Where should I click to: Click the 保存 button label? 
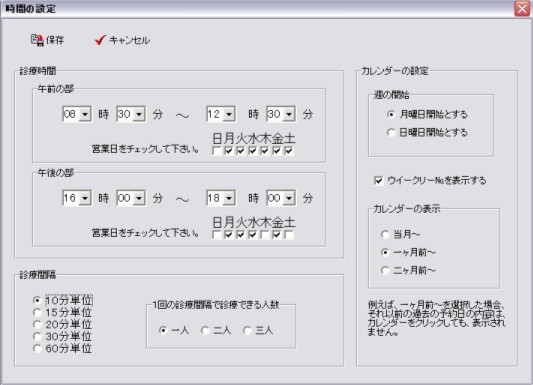coord(55,40)
